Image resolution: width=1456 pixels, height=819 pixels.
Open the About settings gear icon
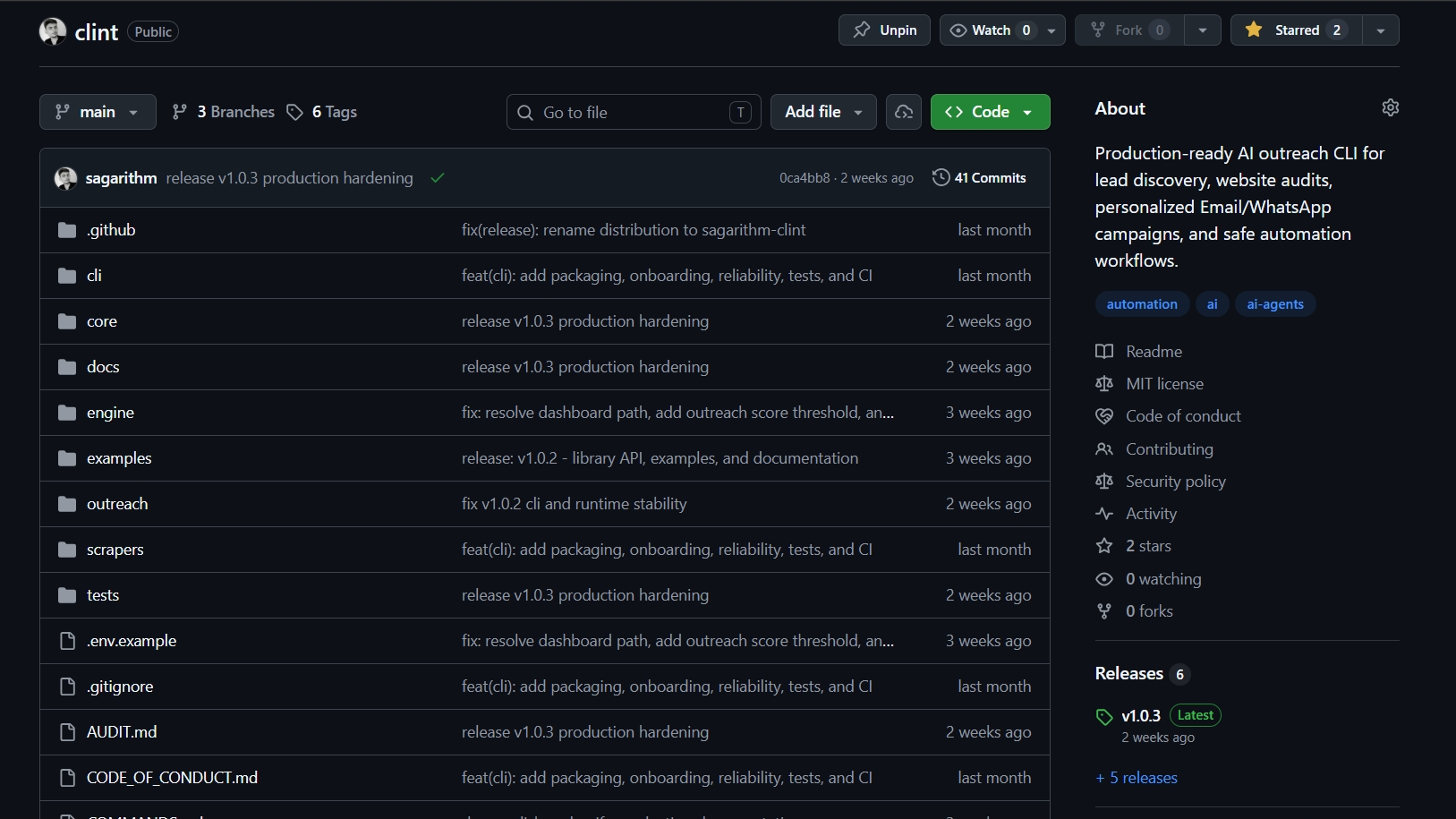(x=1390, y=107)
